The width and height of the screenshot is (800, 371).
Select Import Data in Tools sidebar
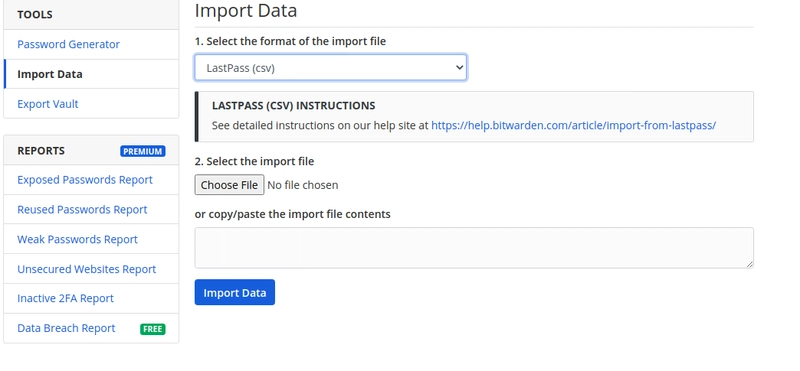(x=49, y=74)
